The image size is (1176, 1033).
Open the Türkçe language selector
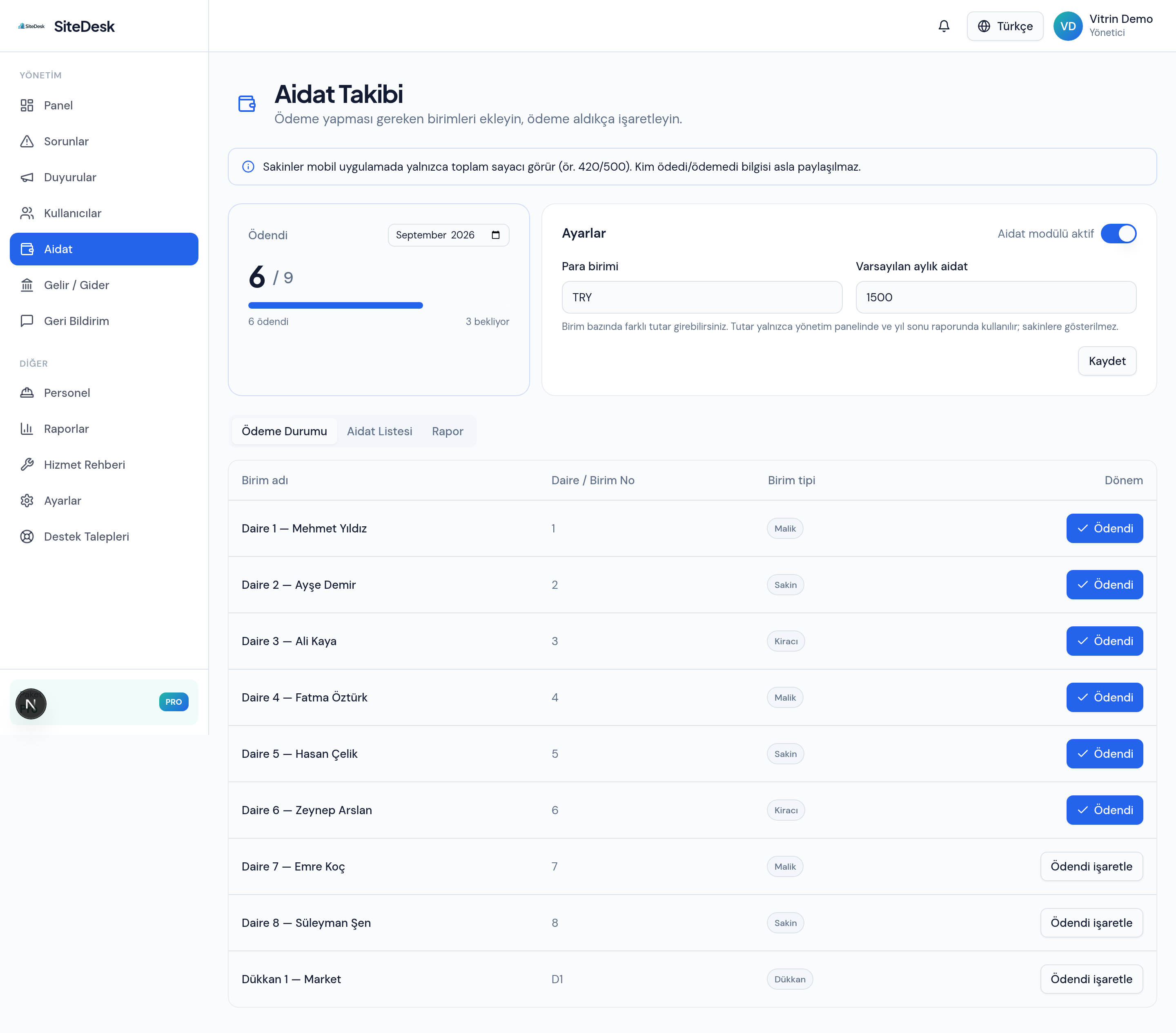coord(1004,27)
